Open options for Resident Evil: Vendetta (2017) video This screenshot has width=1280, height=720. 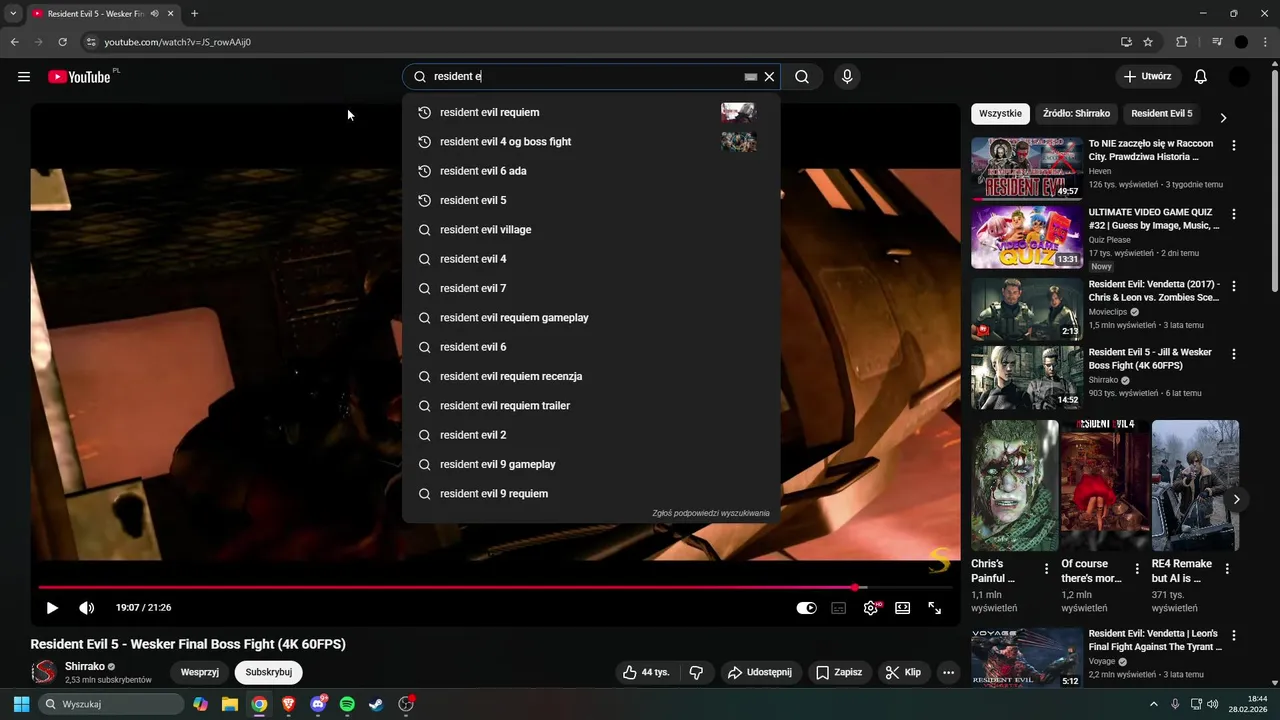(x=1234, y=285)
